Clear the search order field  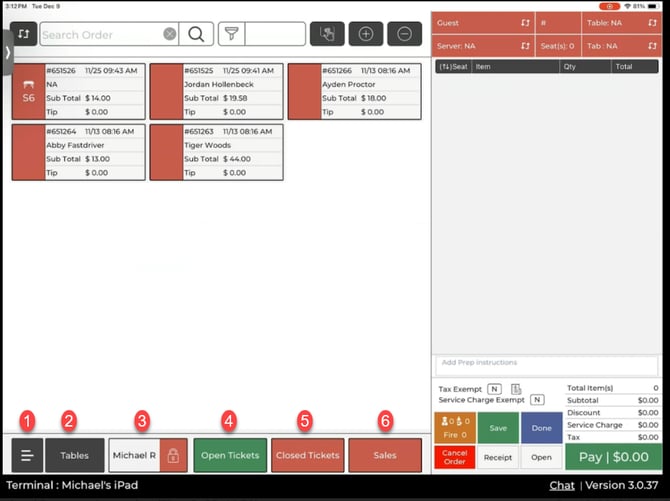(x=170, y=34)
